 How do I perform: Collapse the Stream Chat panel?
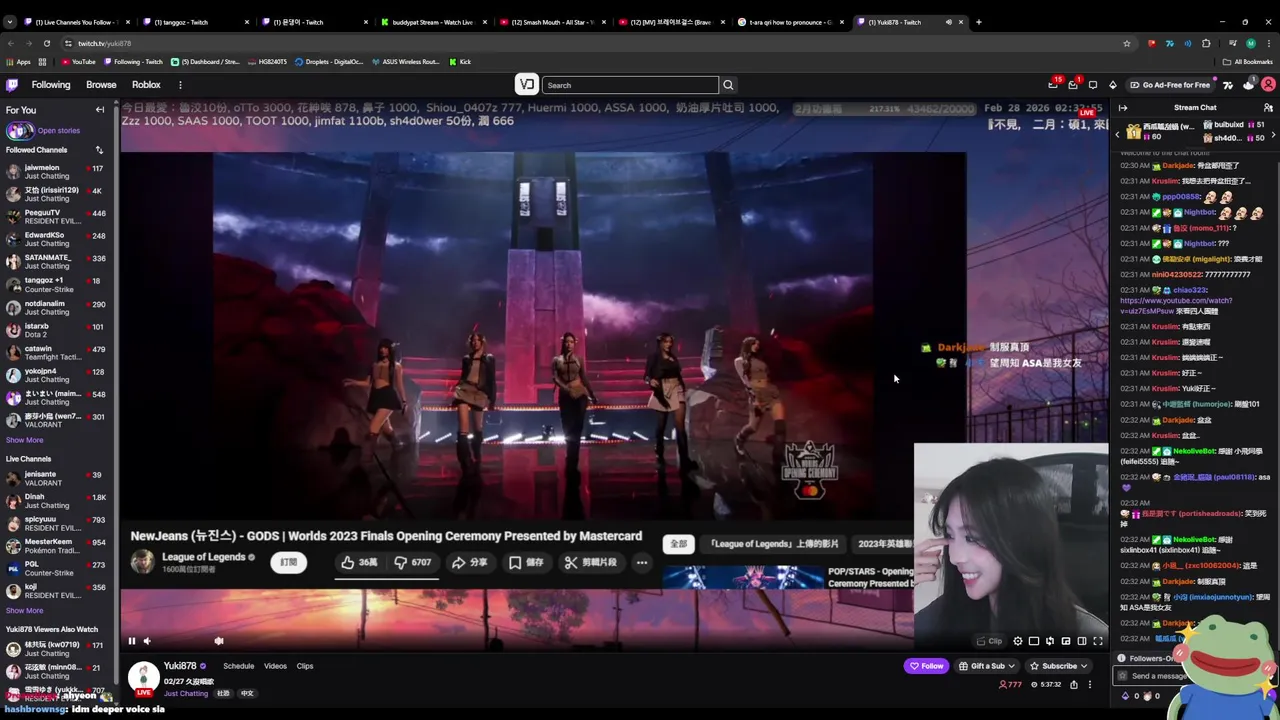point(1123,108)
